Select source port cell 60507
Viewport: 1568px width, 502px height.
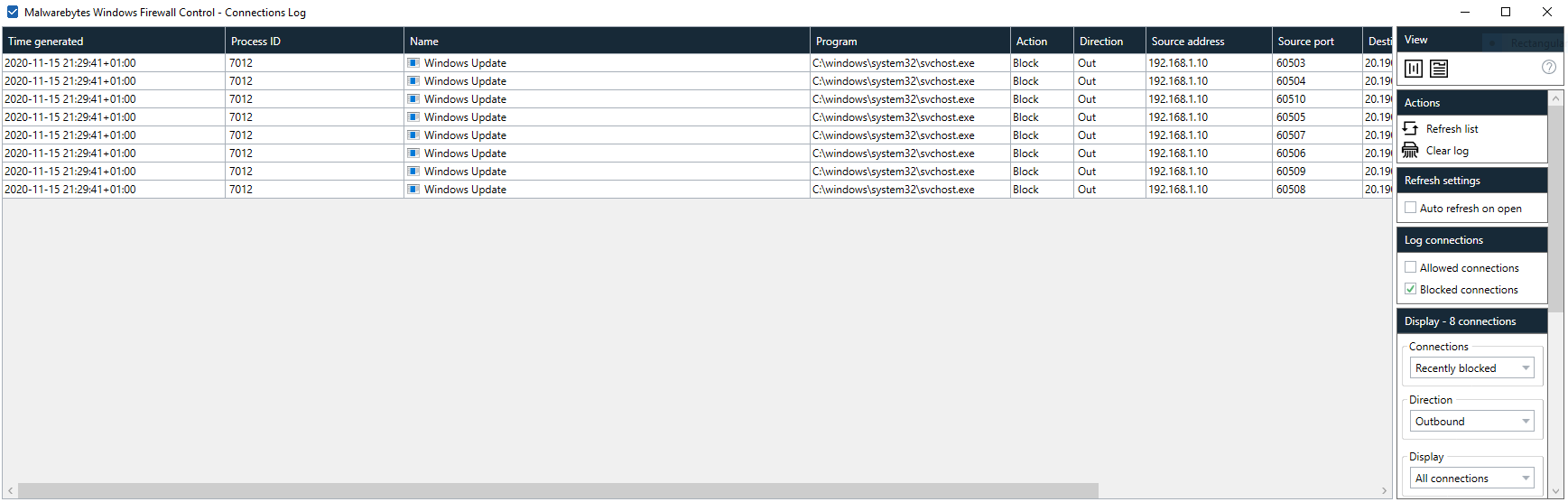click(x=1317, y=135)
